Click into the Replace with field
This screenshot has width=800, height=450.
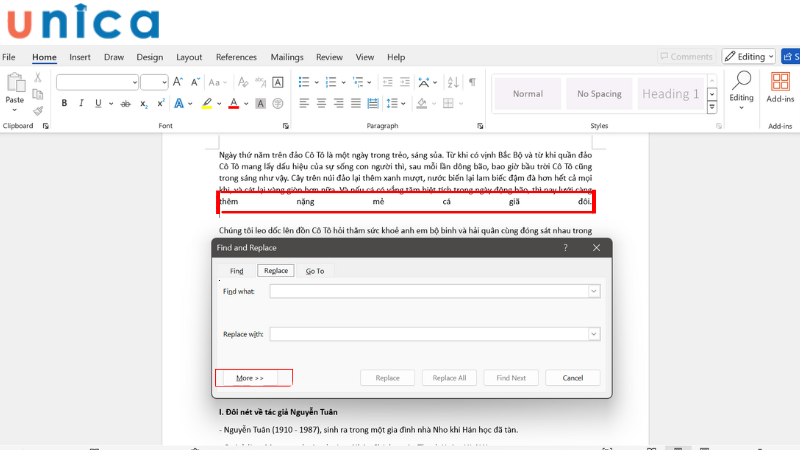click(429, 334)
